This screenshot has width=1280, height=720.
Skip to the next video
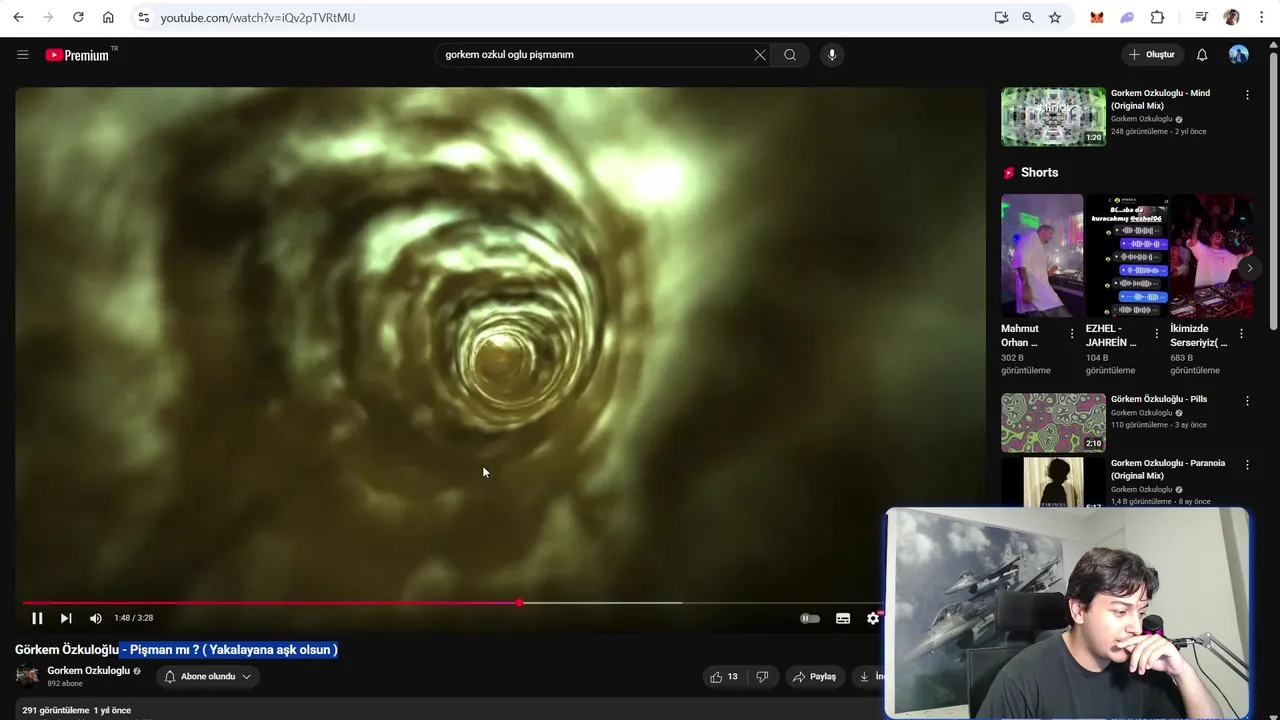(x=66, y=618)
